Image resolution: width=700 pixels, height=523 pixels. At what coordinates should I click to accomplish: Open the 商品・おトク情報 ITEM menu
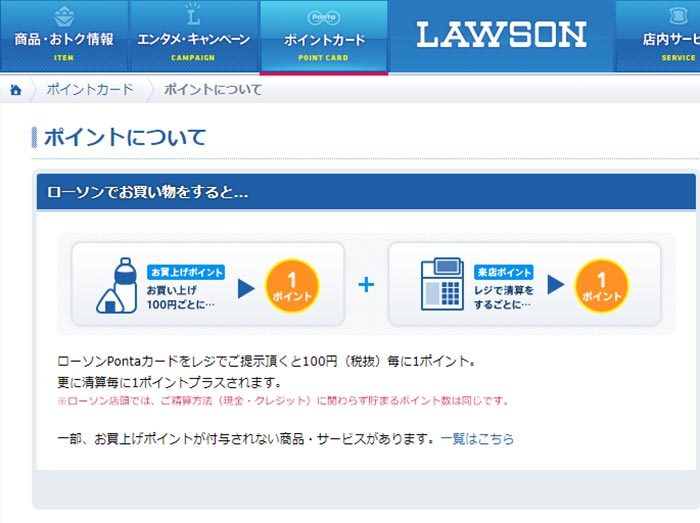[64, 36]
